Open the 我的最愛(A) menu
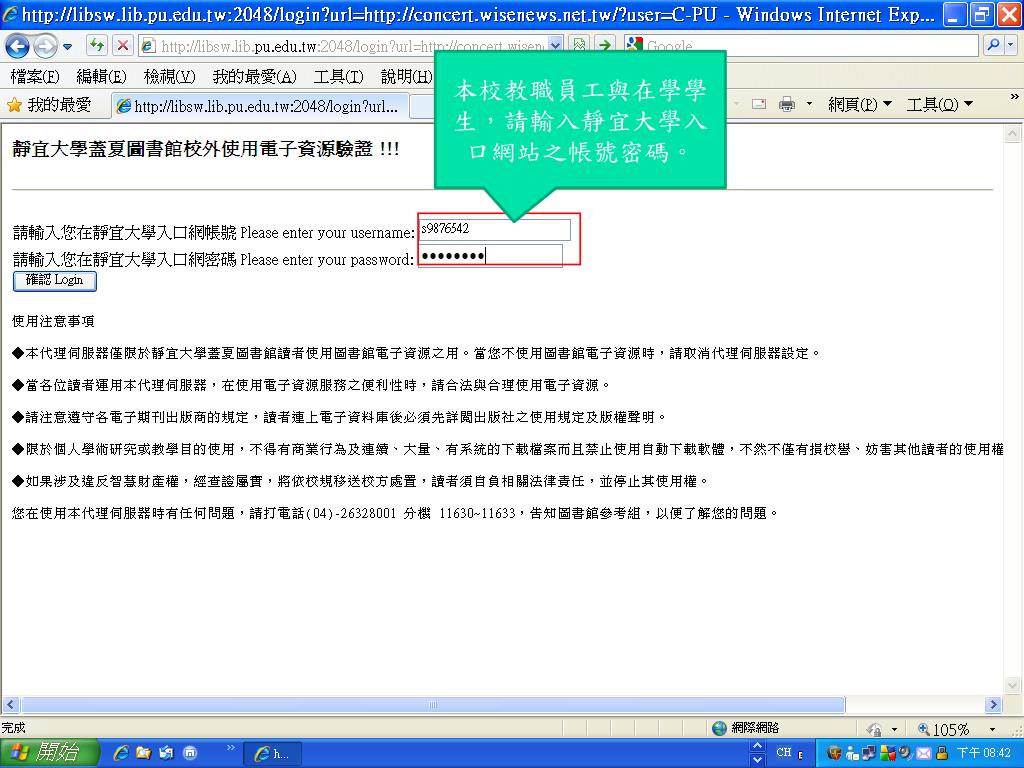Screen dimensions: 1024x768 (254, 76)
